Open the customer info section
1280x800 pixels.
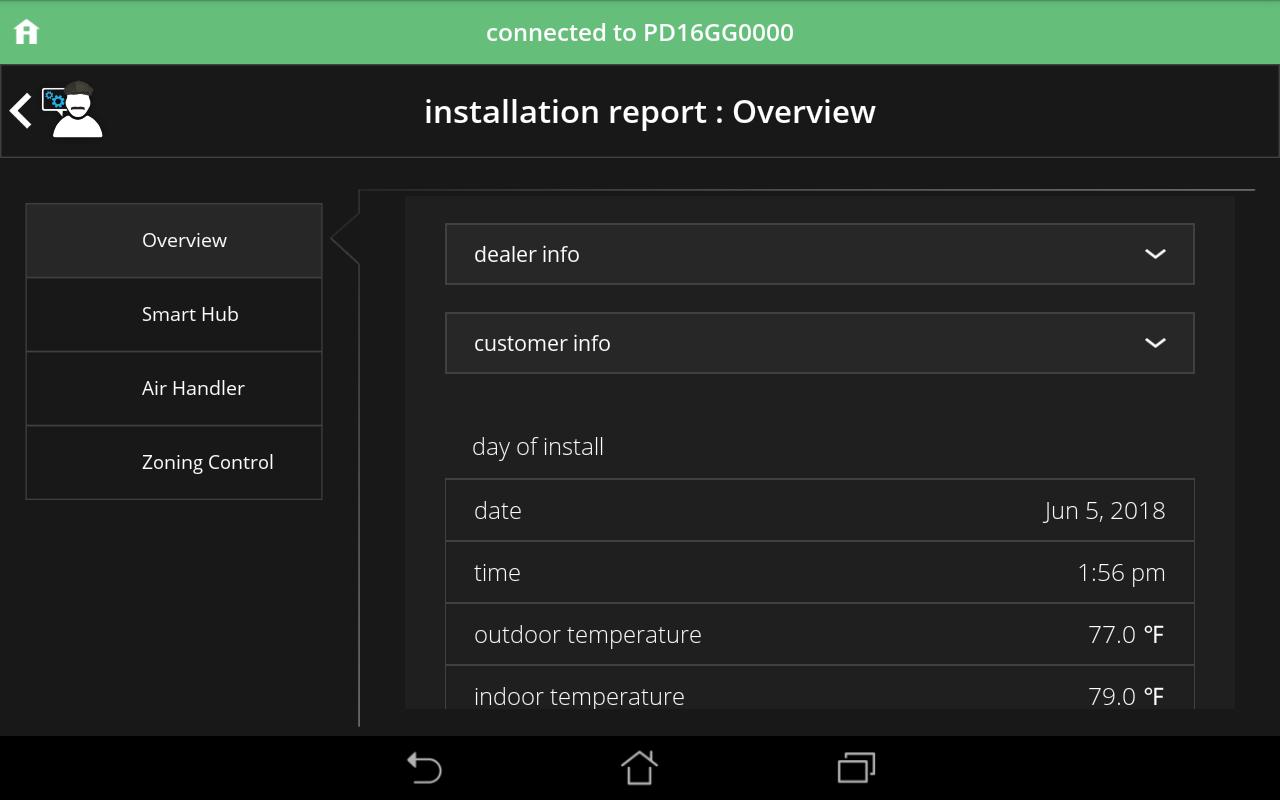click(x=820, y=343)
